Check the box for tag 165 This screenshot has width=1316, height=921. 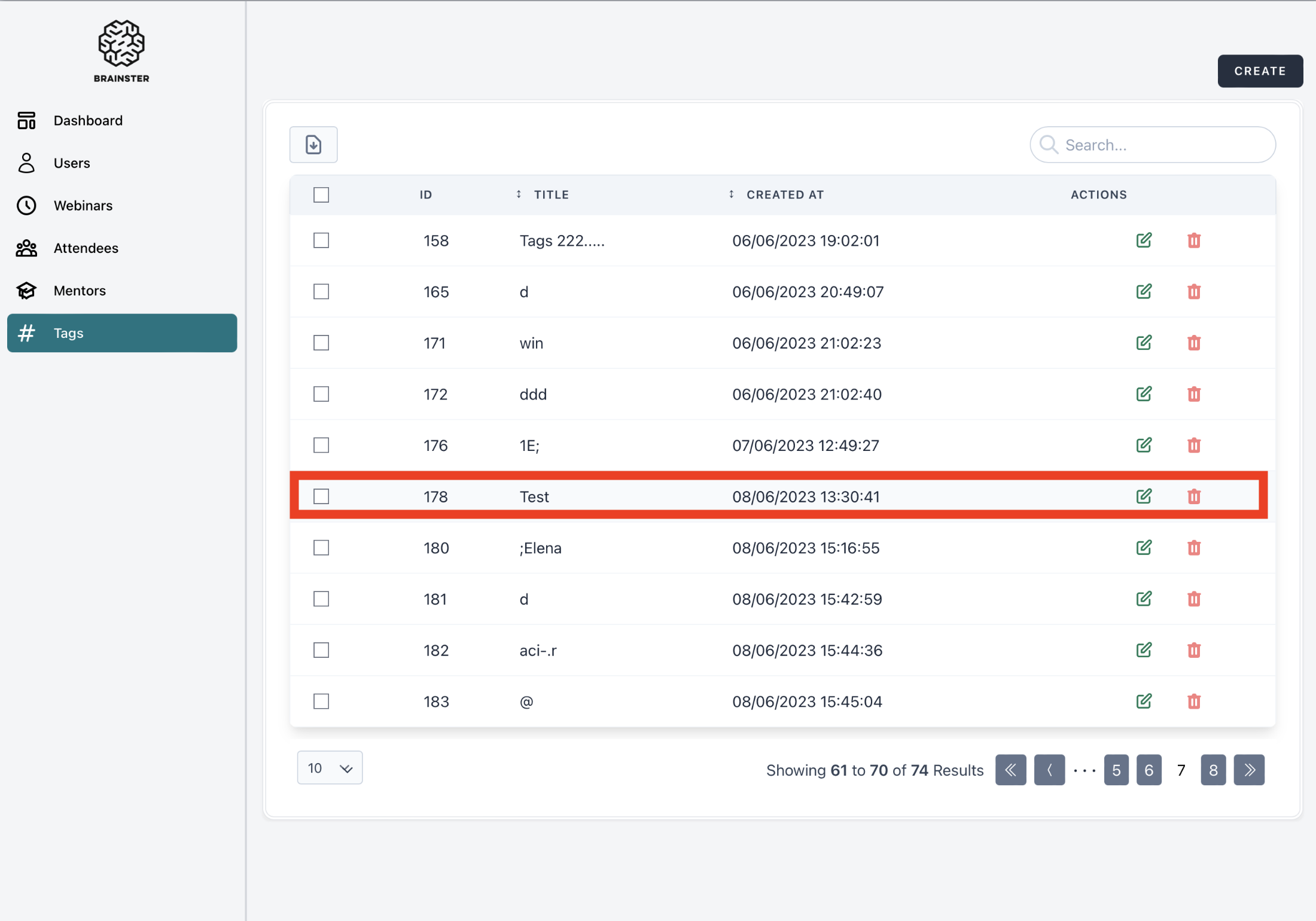(321, 292)
